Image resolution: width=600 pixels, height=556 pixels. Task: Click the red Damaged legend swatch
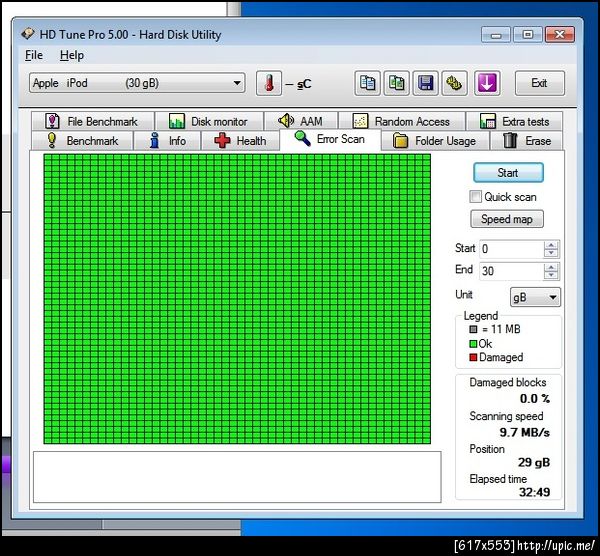click(x=473, y=357)
